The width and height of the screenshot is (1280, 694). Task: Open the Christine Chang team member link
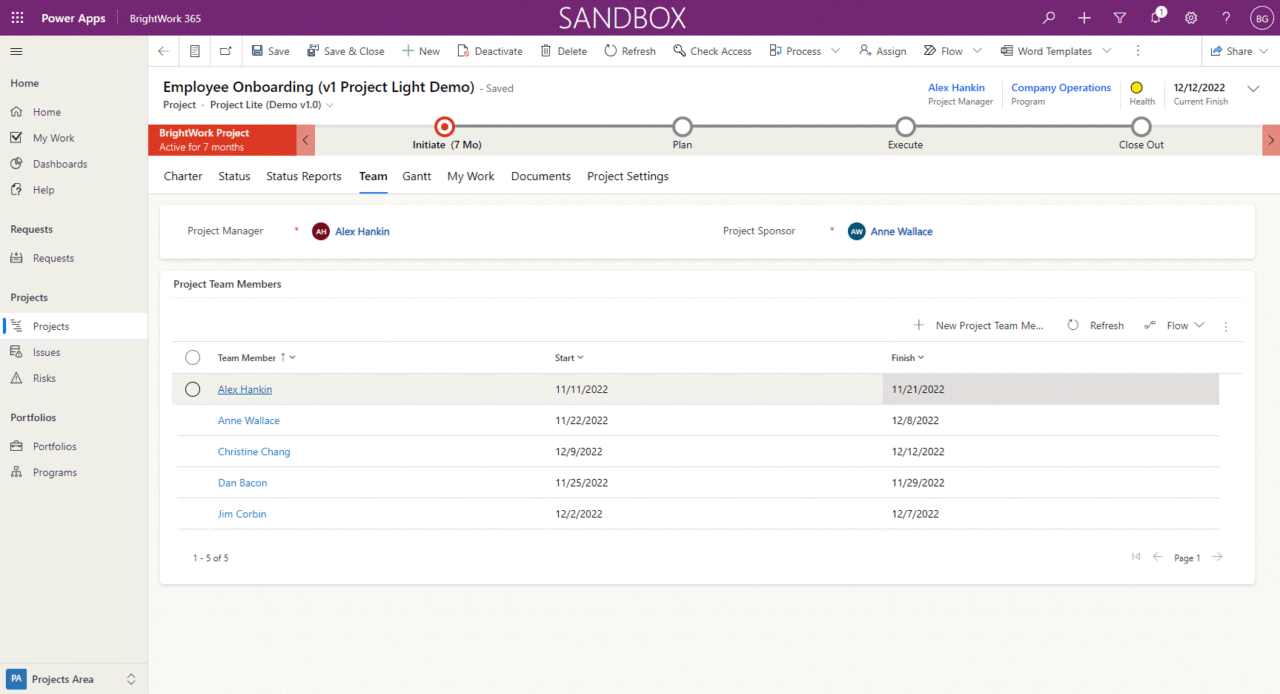pyautogui.click(x=254, y=452)
